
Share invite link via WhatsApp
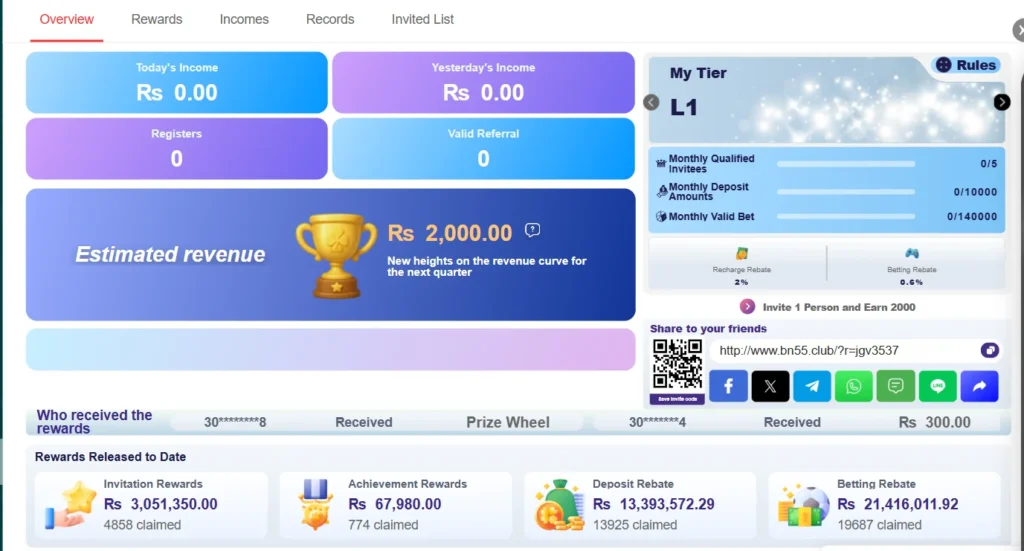pyautogui.click(x=854, y=386)
